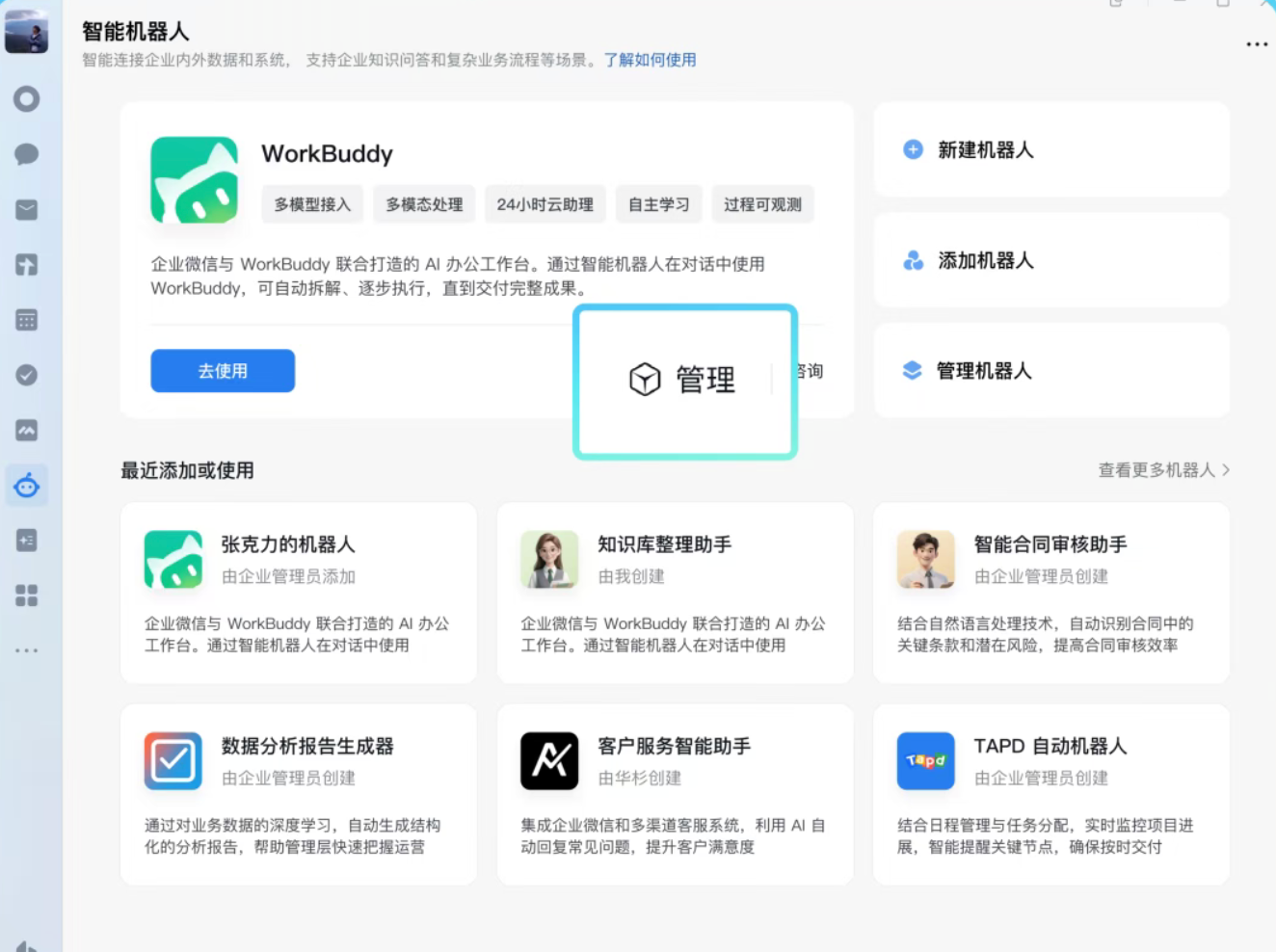Click the 去使用 button
The image size is (1276, 952).
(x=223, y=371)
